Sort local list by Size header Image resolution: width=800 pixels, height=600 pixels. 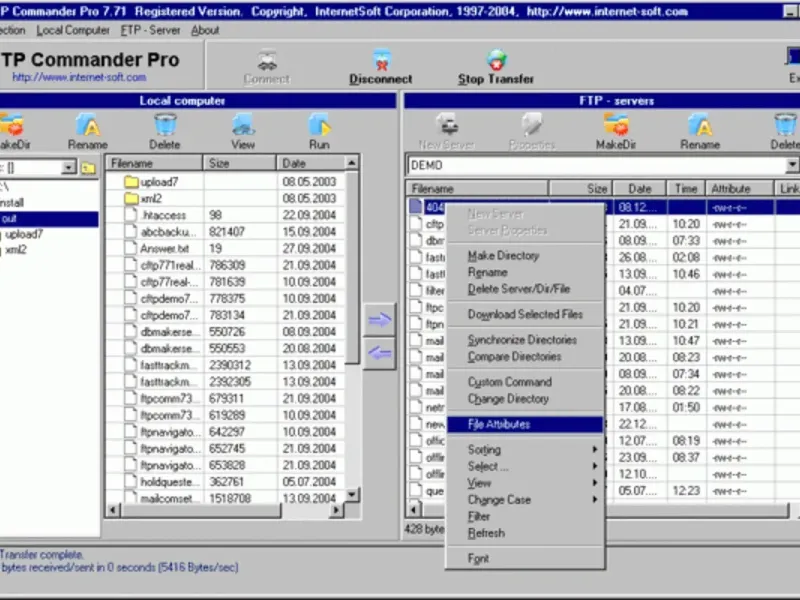point(240,163)
